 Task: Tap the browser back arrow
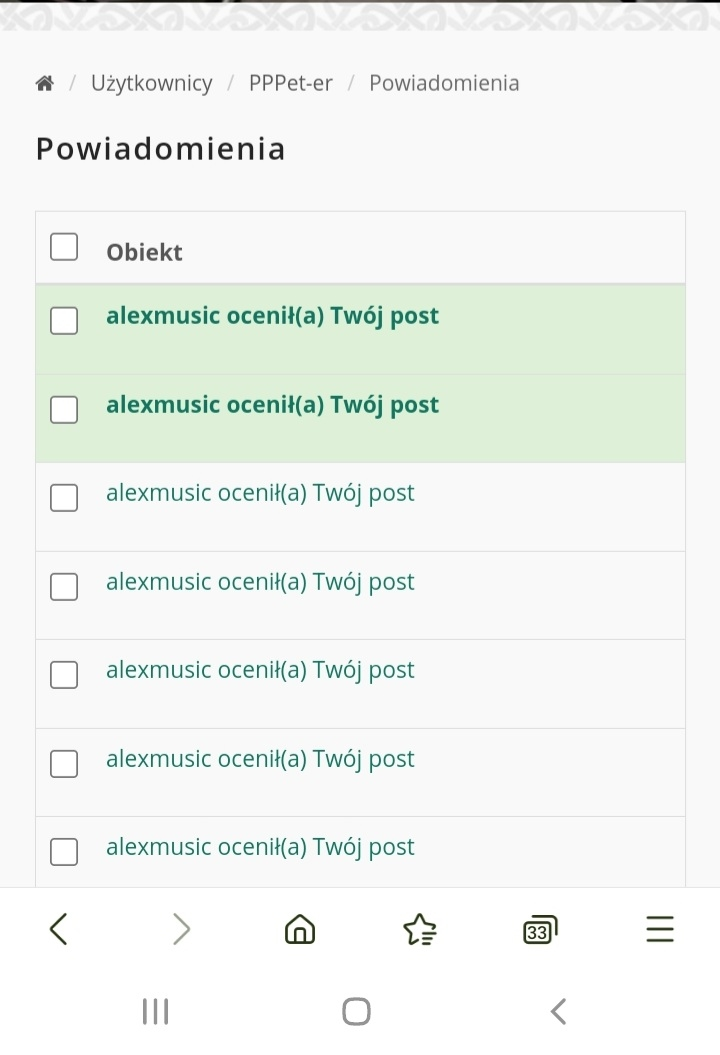point(59,929)
